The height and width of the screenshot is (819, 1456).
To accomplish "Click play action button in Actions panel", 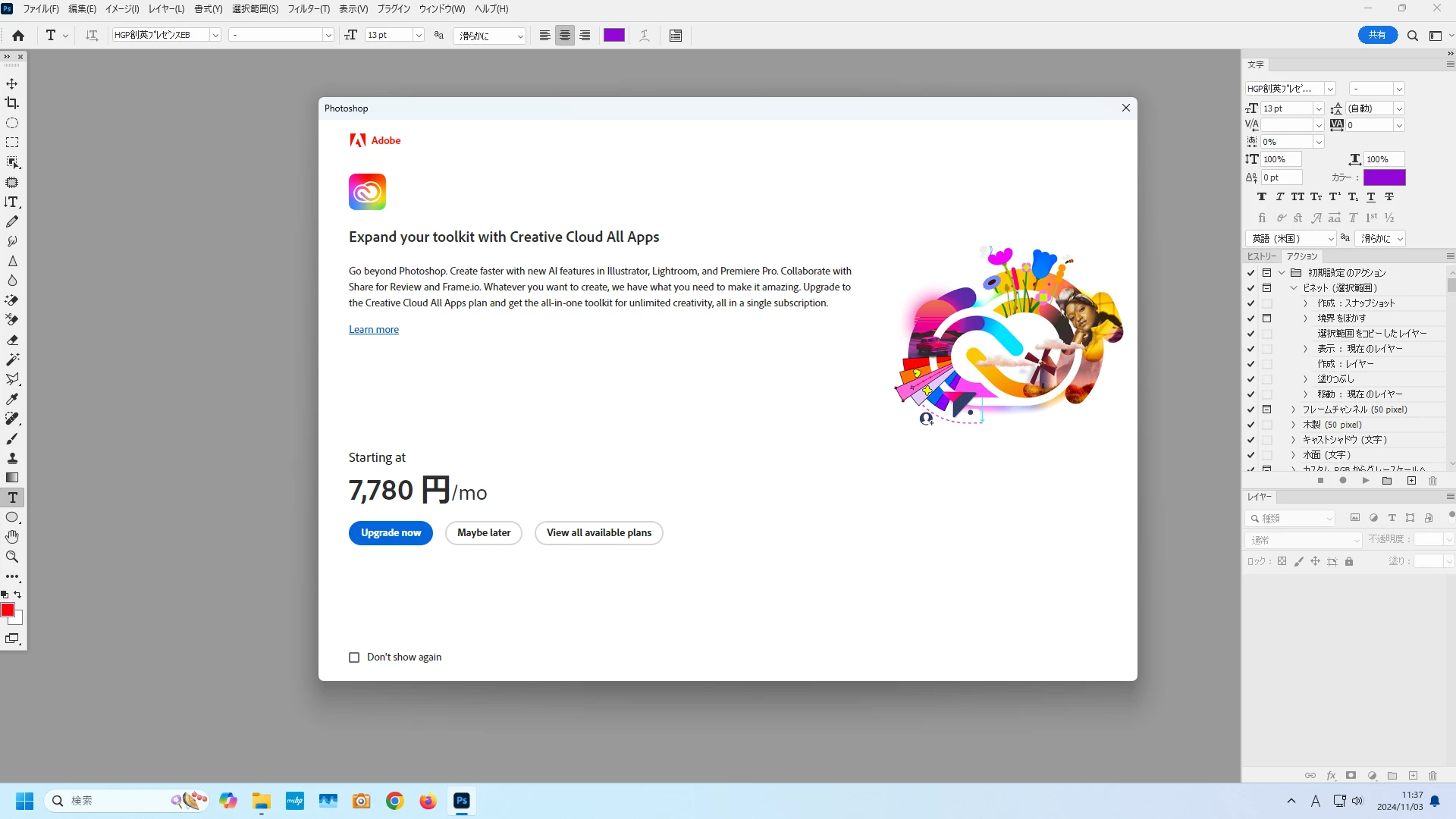I will [x=1365, y=481].
